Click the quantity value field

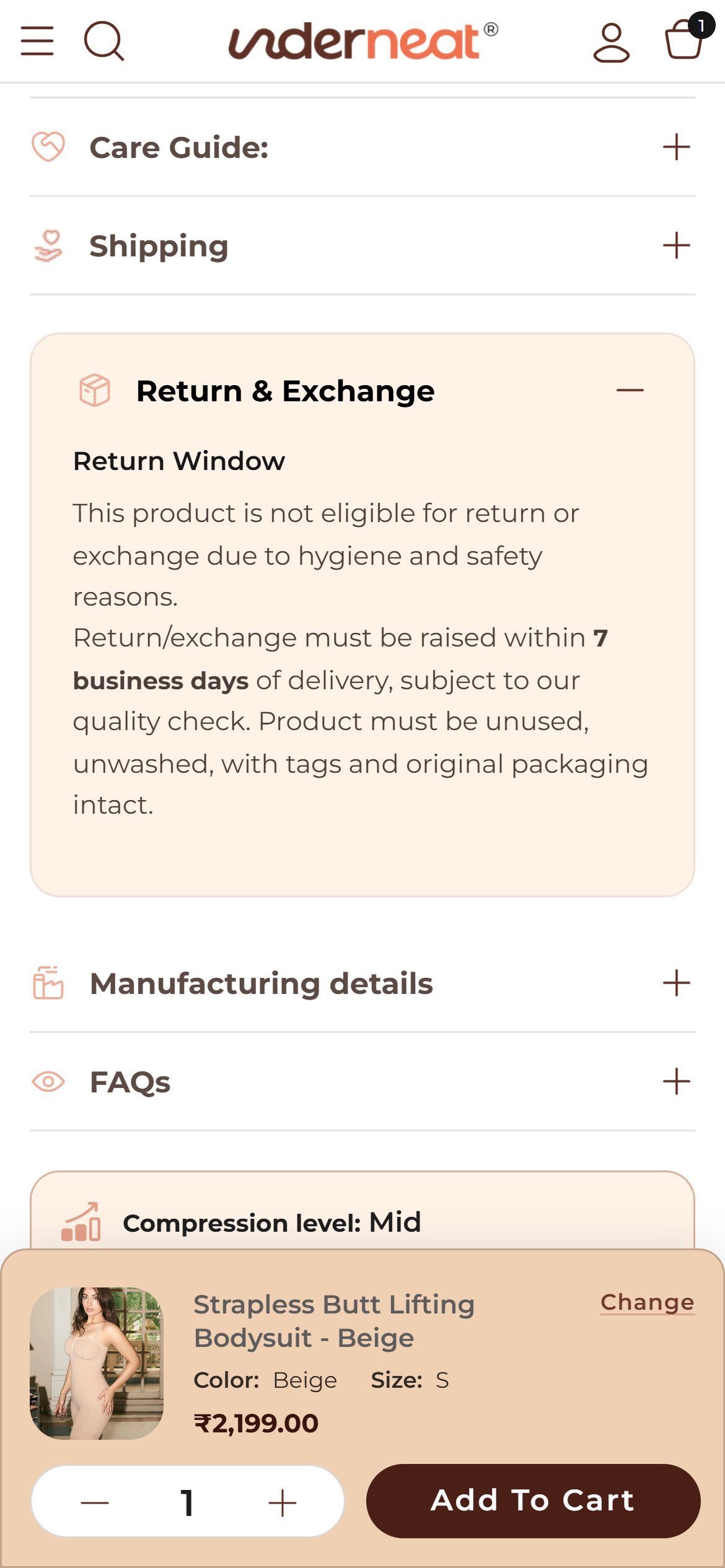(188, 1502)
